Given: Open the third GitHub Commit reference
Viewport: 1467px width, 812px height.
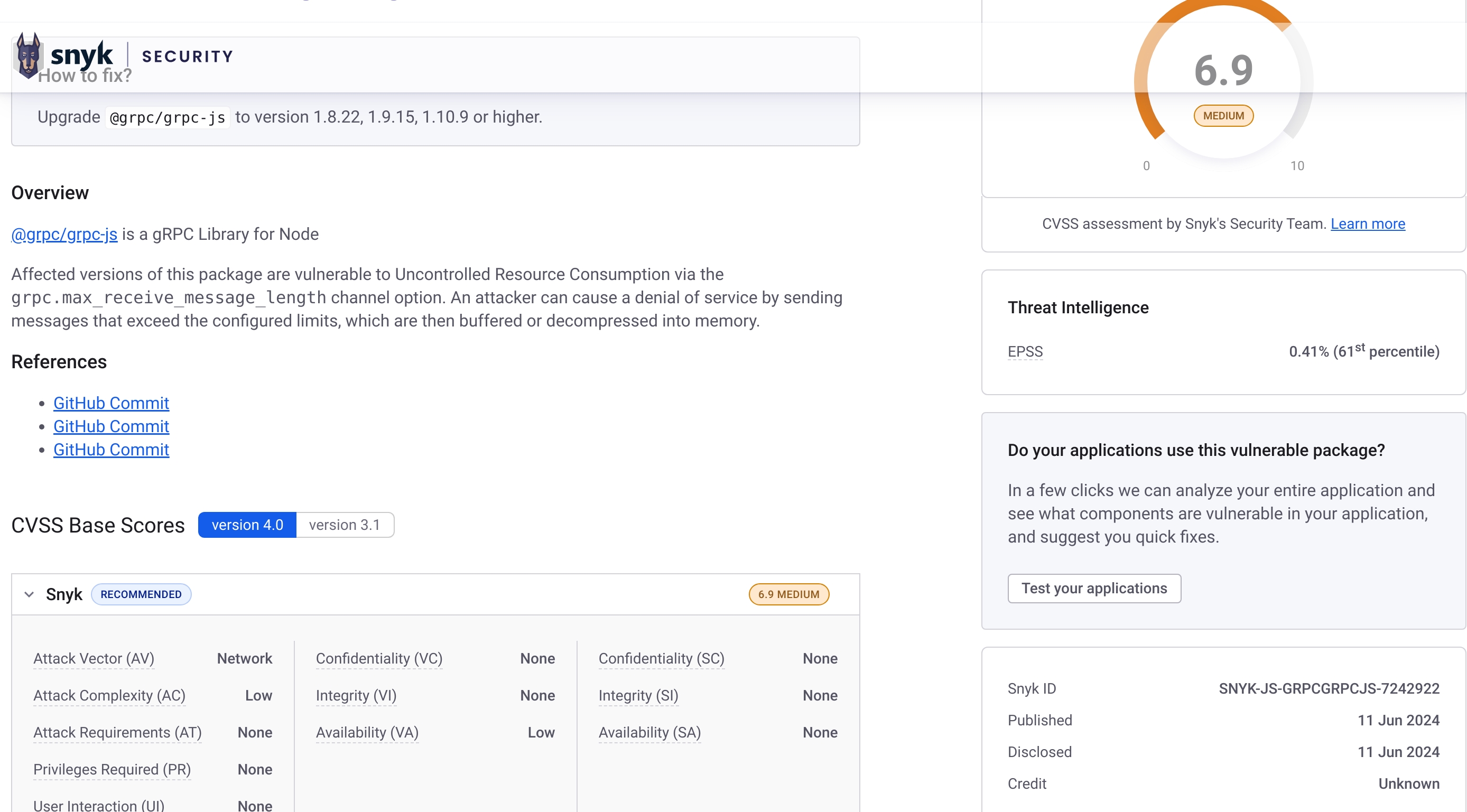Looking at the screenshot, I should point(111,449).
